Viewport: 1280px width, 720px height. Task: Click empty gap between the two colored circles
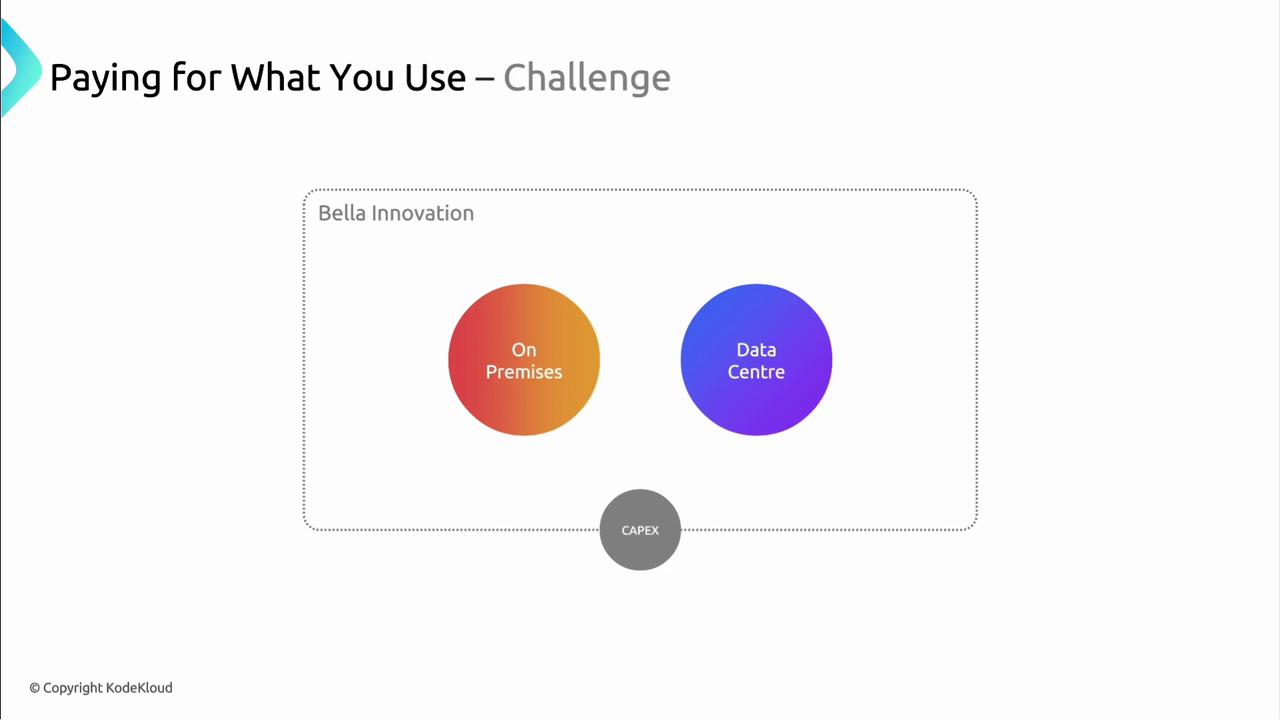(640, 360)
